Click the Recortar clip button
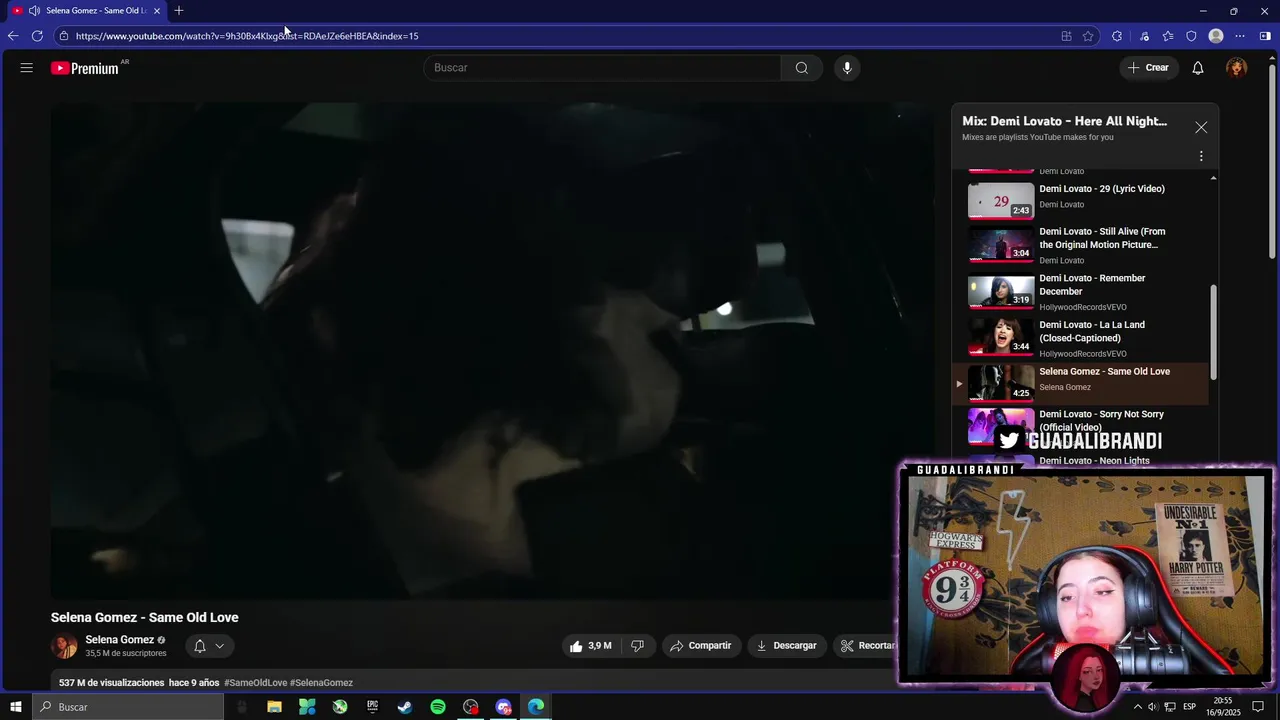Screen dimensions: 1280x720 (867, 646)
